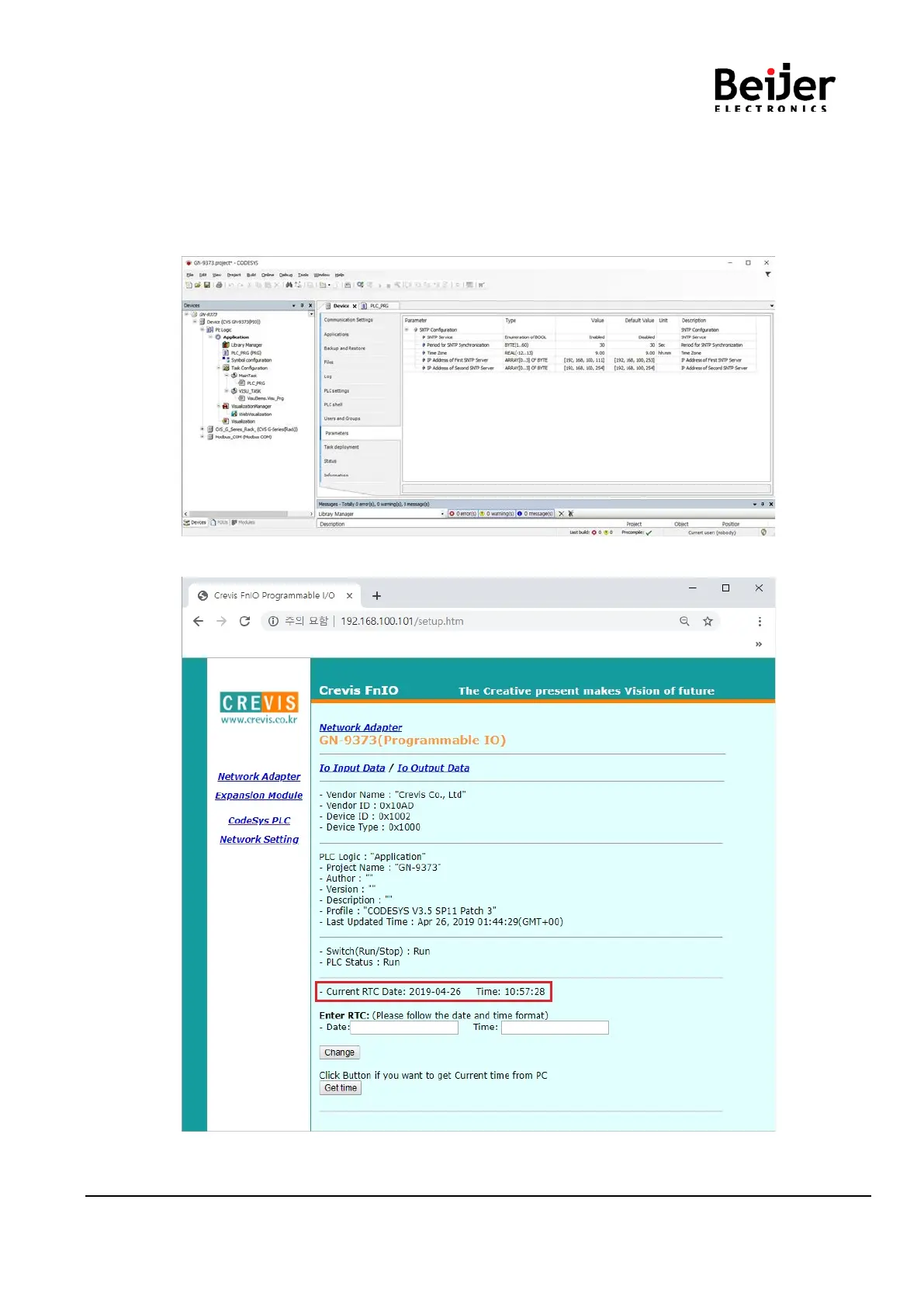
Task: Click the browser address bar URL
Action: pyautogui.click(x=402, y=621)
